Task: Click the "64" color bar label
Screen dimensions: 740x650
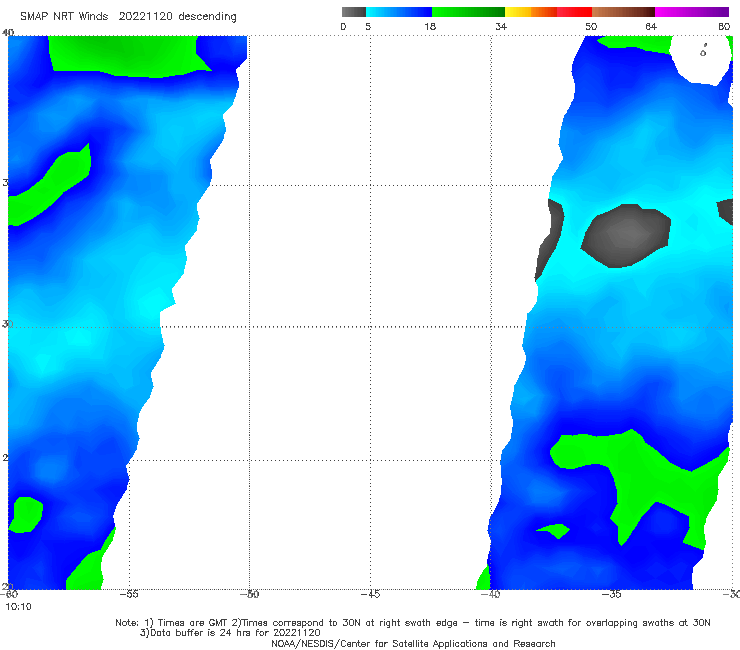Action: (651, 26)
